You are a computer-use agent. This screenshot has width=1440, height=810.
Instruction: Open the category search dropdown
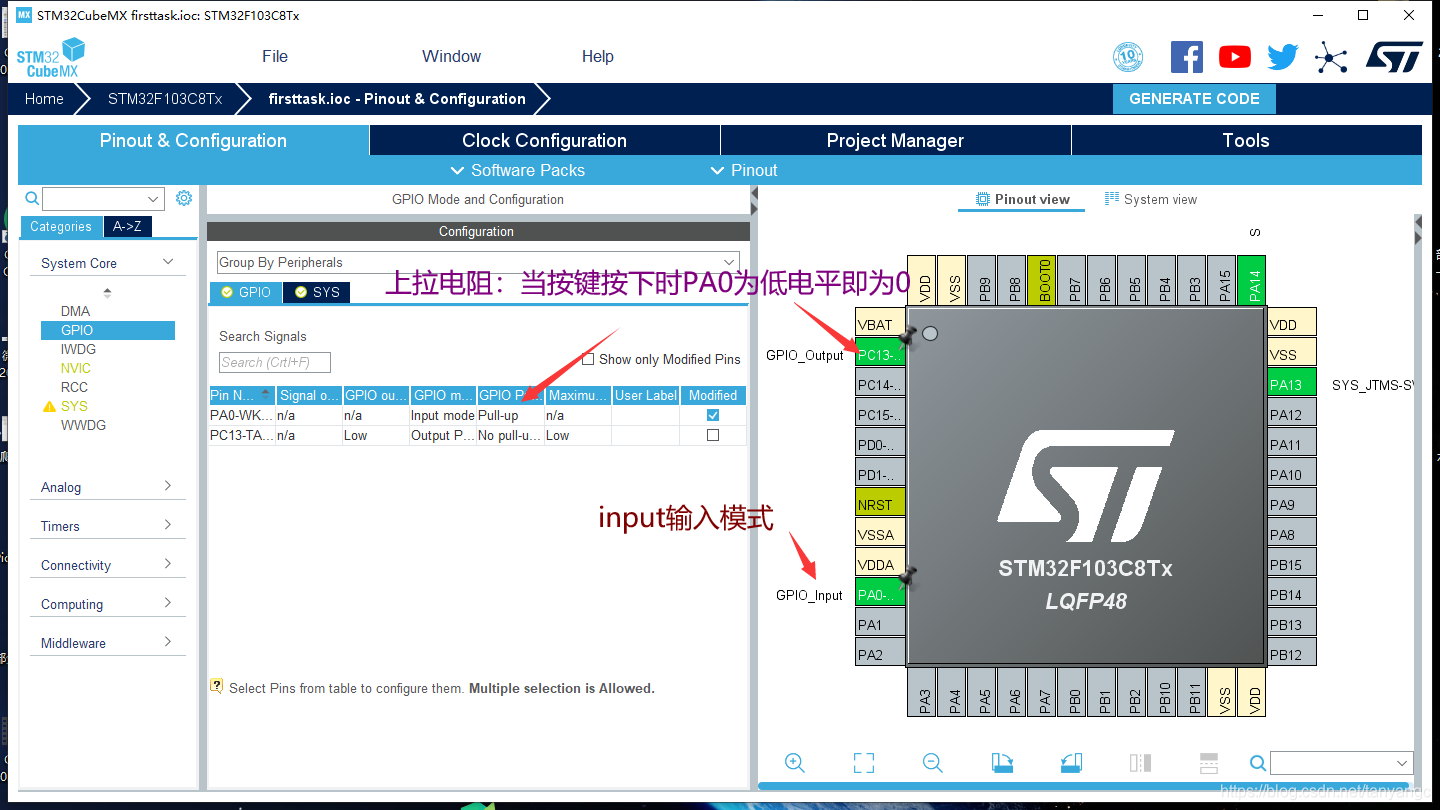(x=153, y=198)
